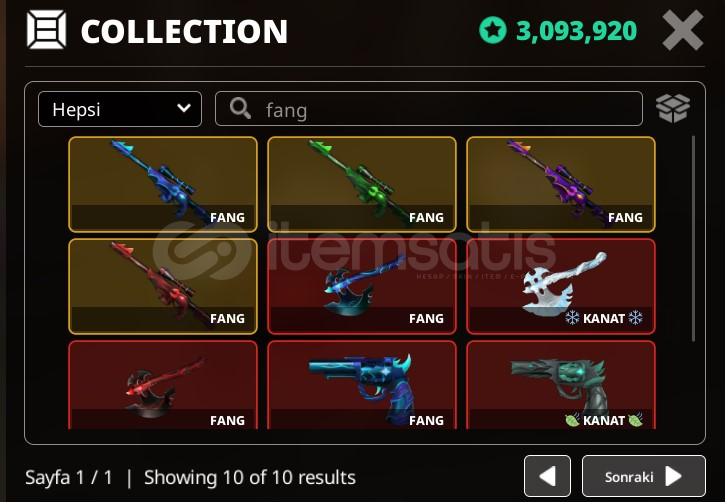Screen dimensions: 725x502
Task: Pick the blue Fang revolver
Action: [x=362, y=385]
